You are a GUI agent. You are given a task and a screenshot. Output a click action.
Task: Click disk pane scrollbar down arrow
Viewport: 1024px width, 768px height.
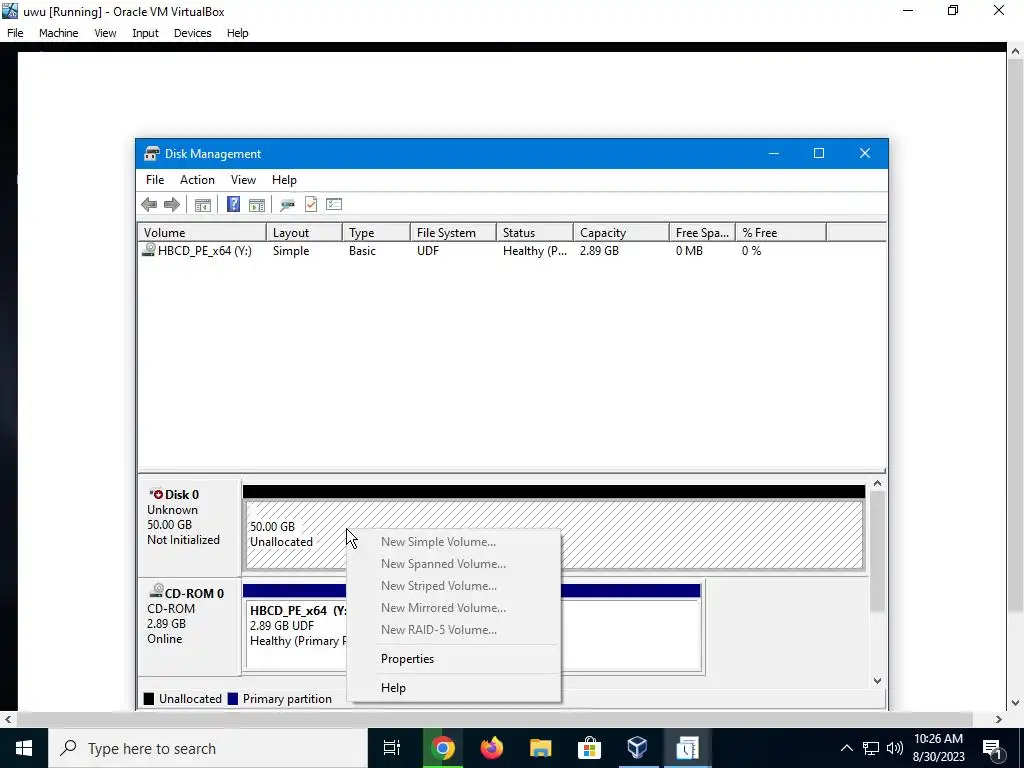pos(877,680)
